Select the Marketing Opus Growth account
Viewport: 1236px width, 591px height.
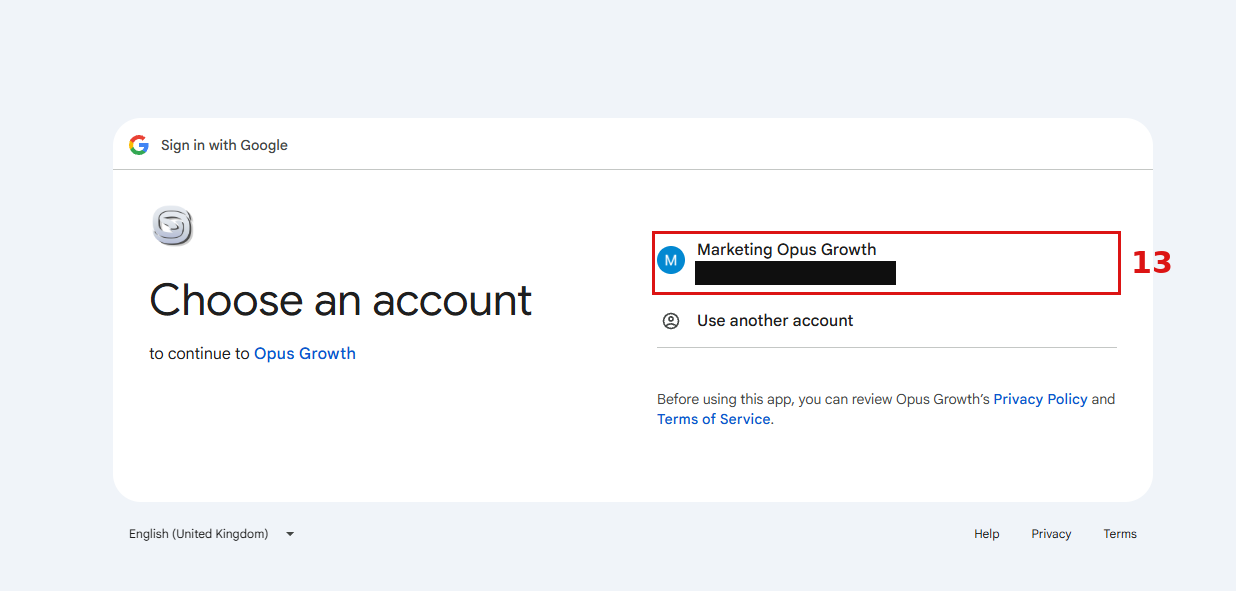(x=886, y=262)
